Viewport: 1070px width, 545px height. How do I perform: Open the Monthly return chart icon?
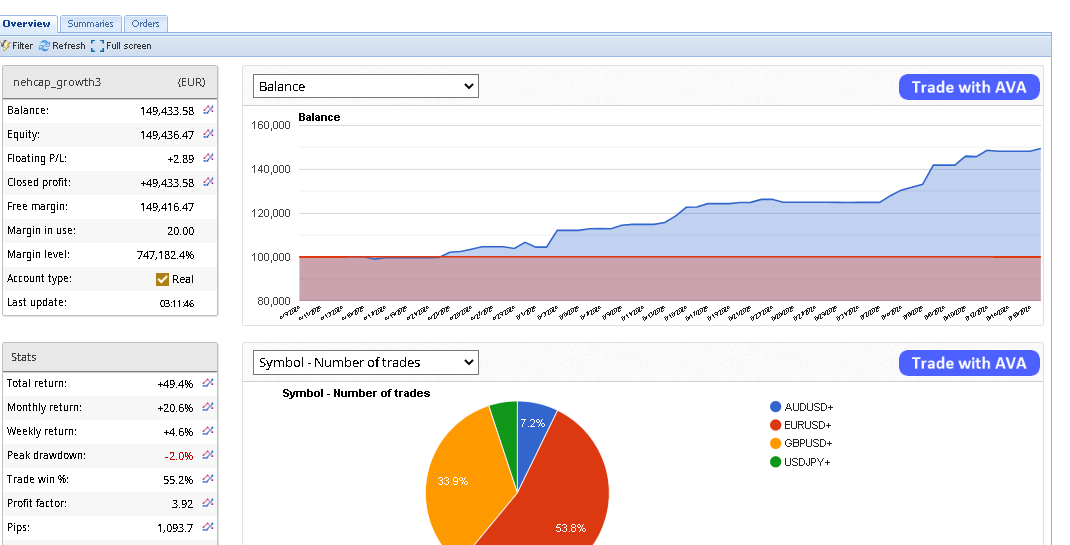tap(208, 407)
